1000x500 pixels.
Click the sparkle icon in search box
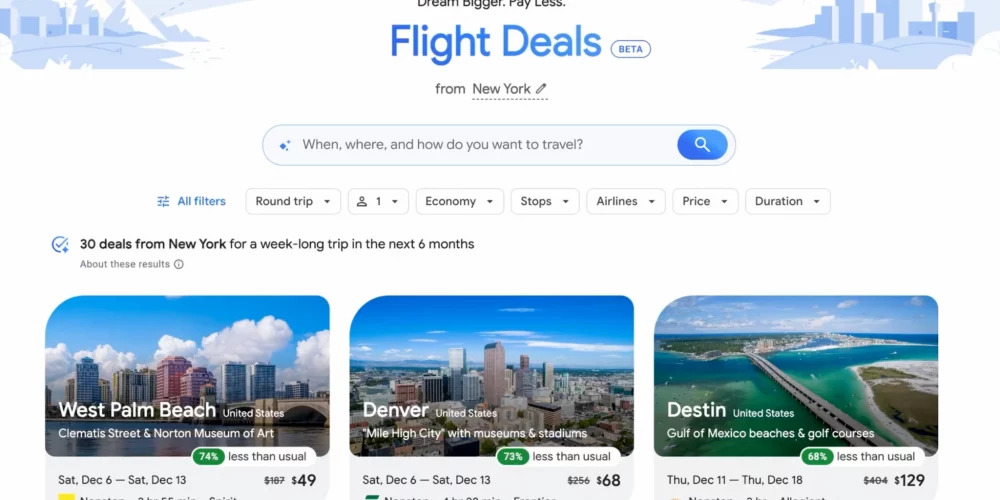[285, 145]
